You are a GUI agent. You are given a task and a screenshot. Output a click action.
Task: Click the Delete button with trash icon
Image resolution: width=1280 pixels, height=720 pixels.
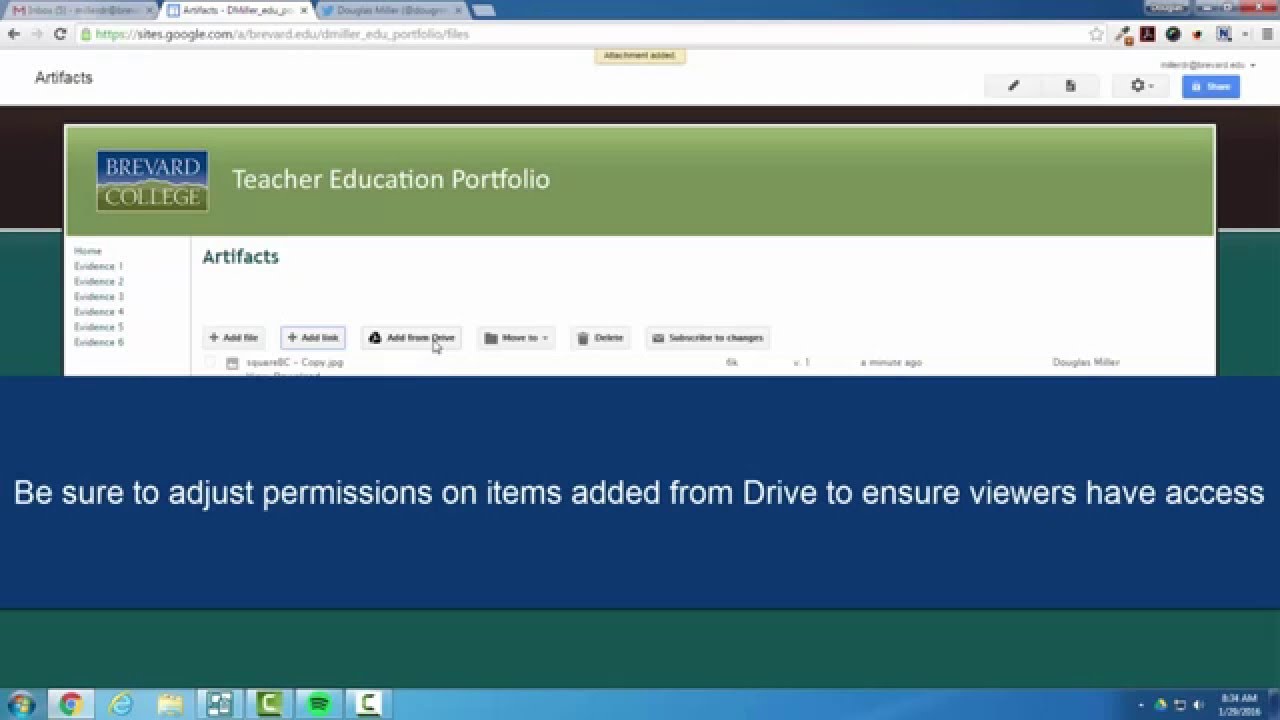coord(600,338)
